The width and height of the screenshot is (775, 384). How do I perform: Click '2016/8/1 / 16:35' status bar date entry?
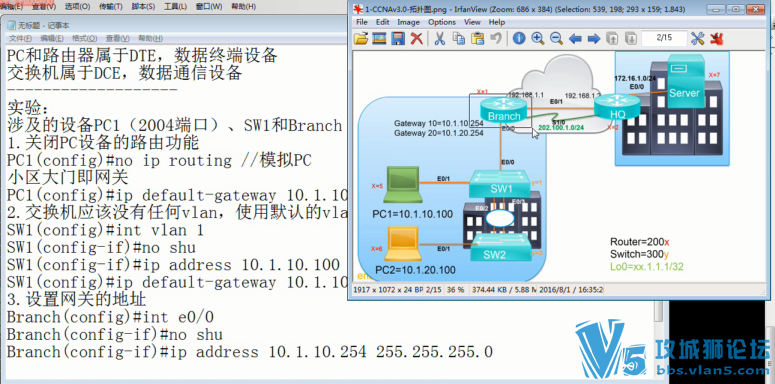571,290
